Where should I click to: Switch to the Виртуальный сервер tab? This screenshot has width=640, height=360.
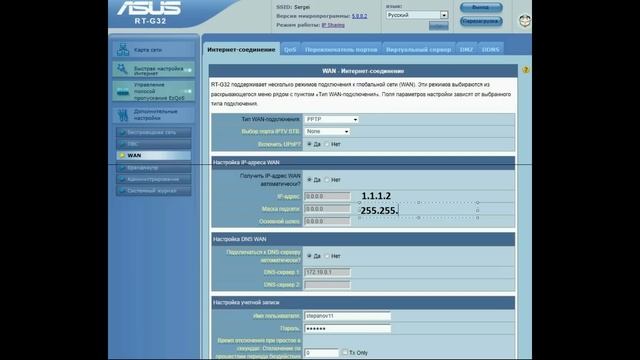418,49
